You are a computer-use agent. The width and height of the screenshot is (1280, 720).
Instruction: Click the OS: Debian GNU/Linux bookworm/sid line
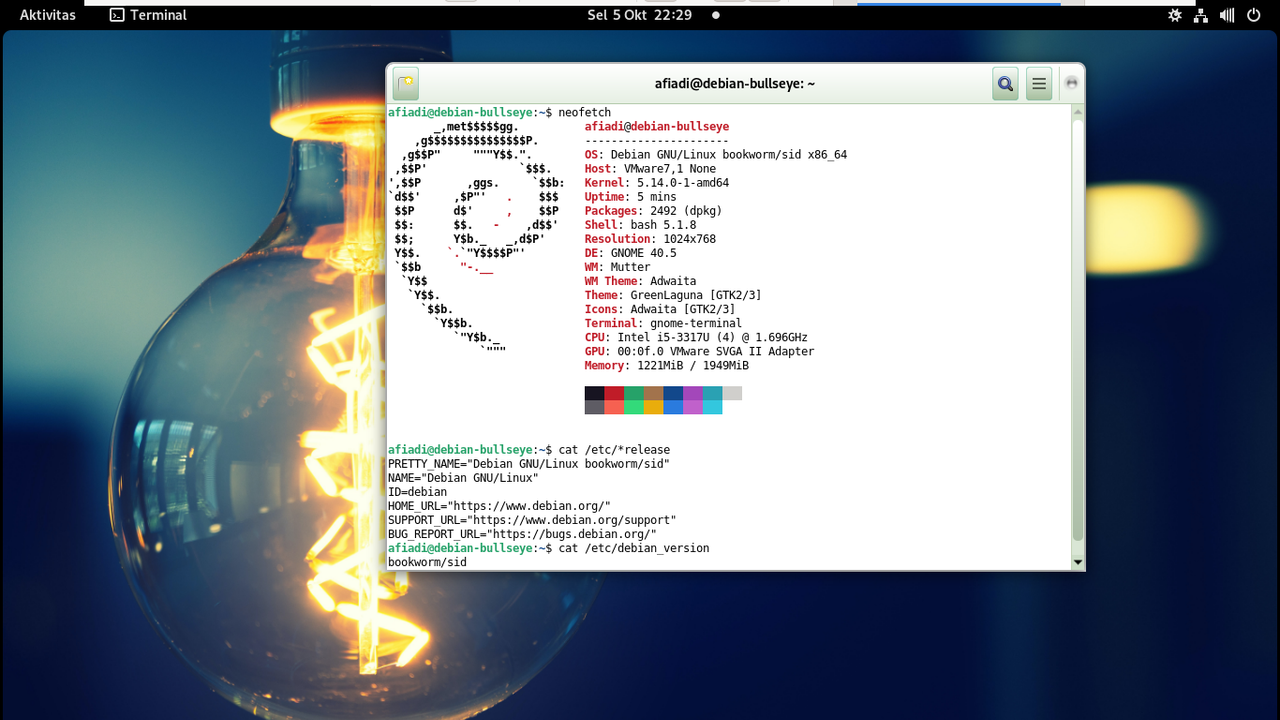[716, 155]
